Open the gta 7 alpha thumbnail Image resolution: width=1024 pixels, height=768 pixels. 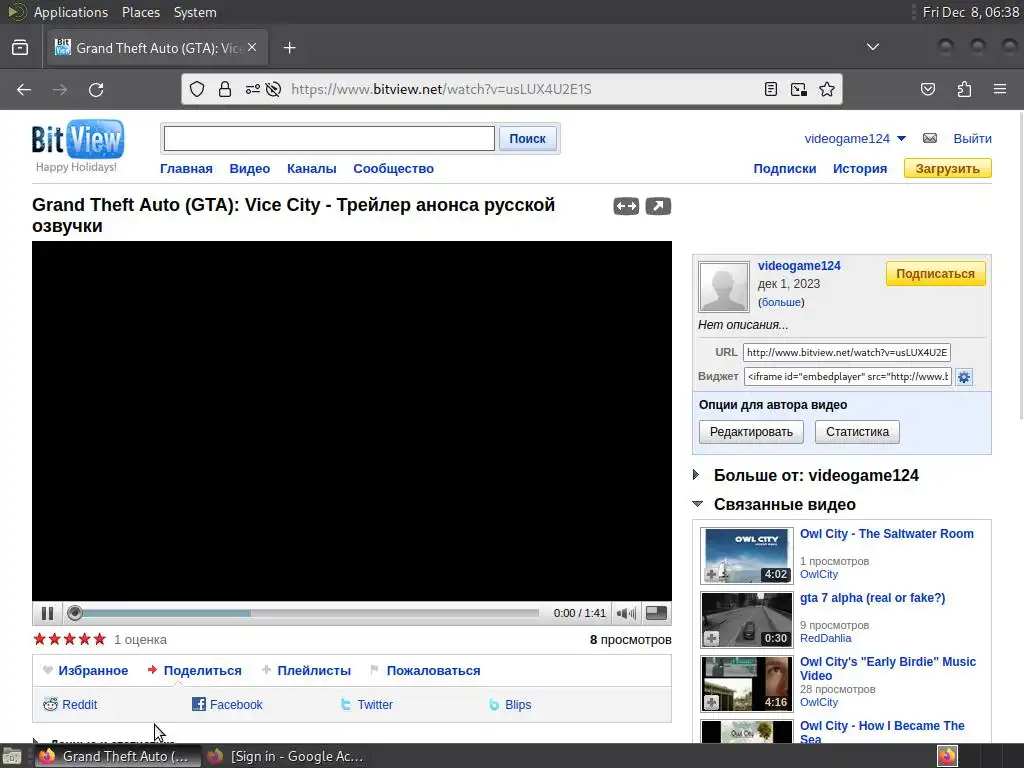point(746,619)
